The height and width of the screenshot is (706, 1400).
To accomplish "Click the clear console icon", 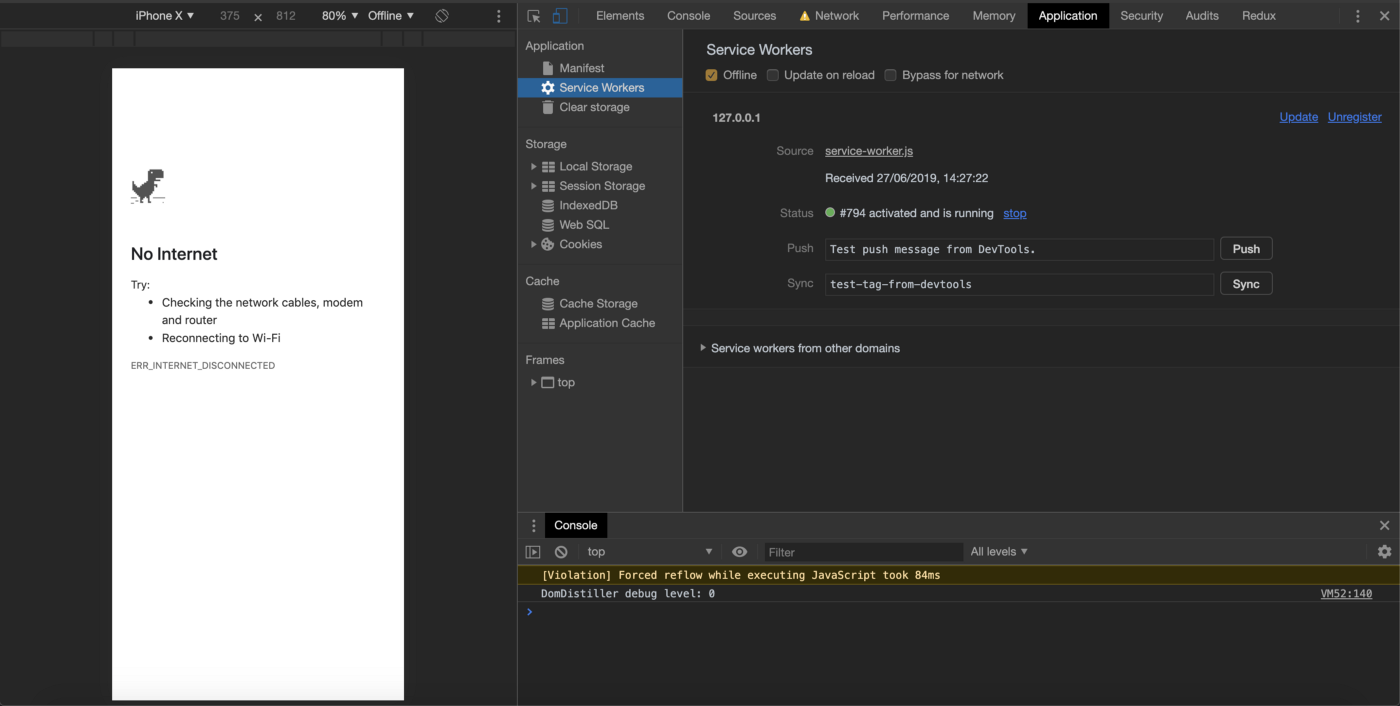I will tap(561, 552).
